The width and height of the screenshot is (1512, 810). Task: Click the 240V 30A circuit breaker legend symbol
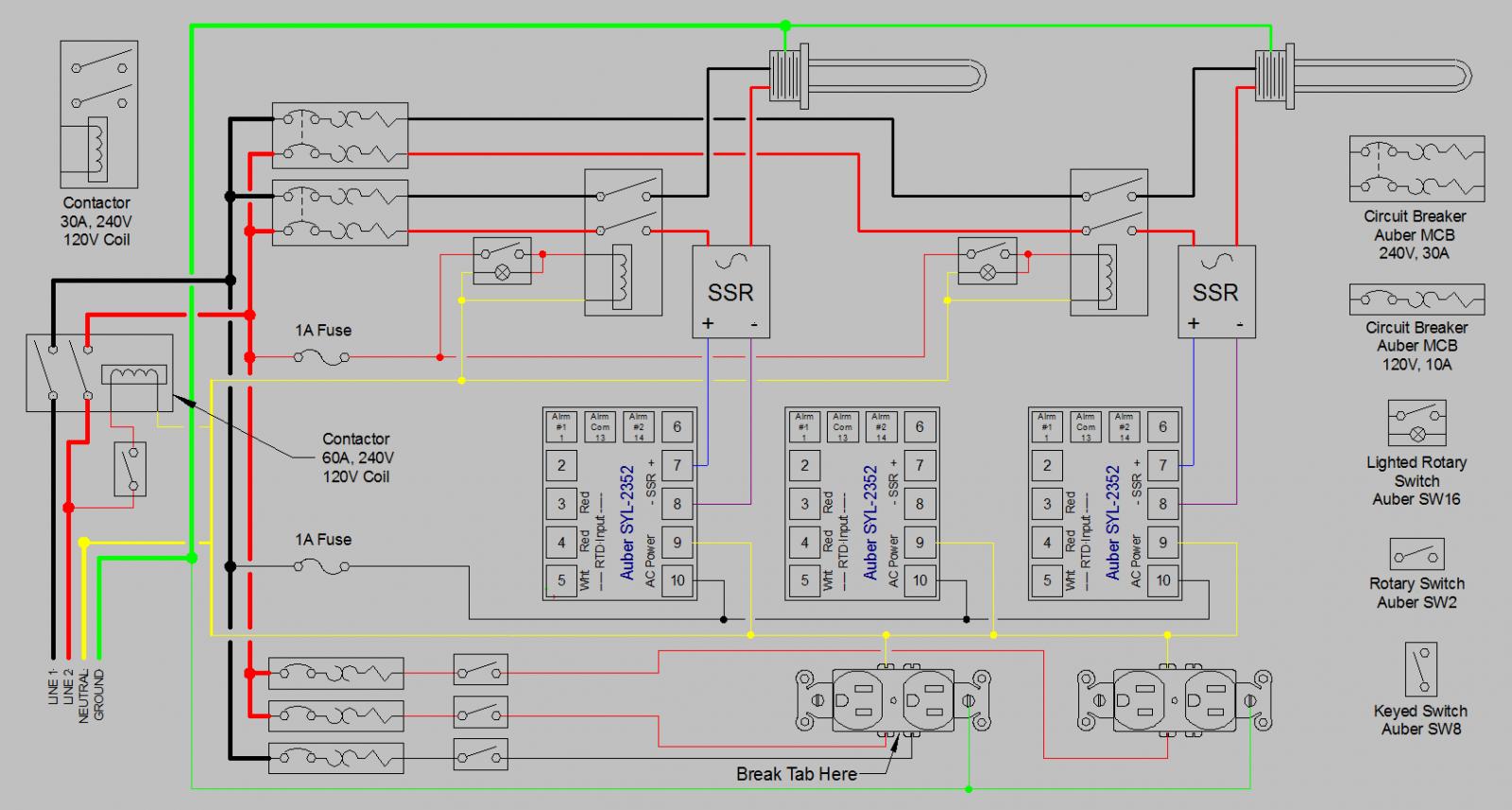1417,169
